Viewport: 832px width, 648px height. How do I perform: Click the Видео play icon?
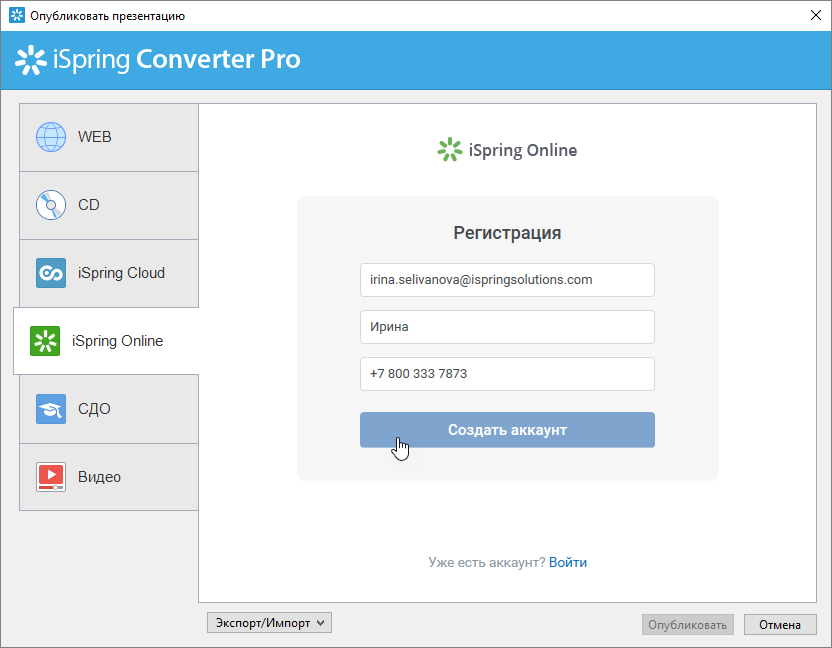coord(51,477)
